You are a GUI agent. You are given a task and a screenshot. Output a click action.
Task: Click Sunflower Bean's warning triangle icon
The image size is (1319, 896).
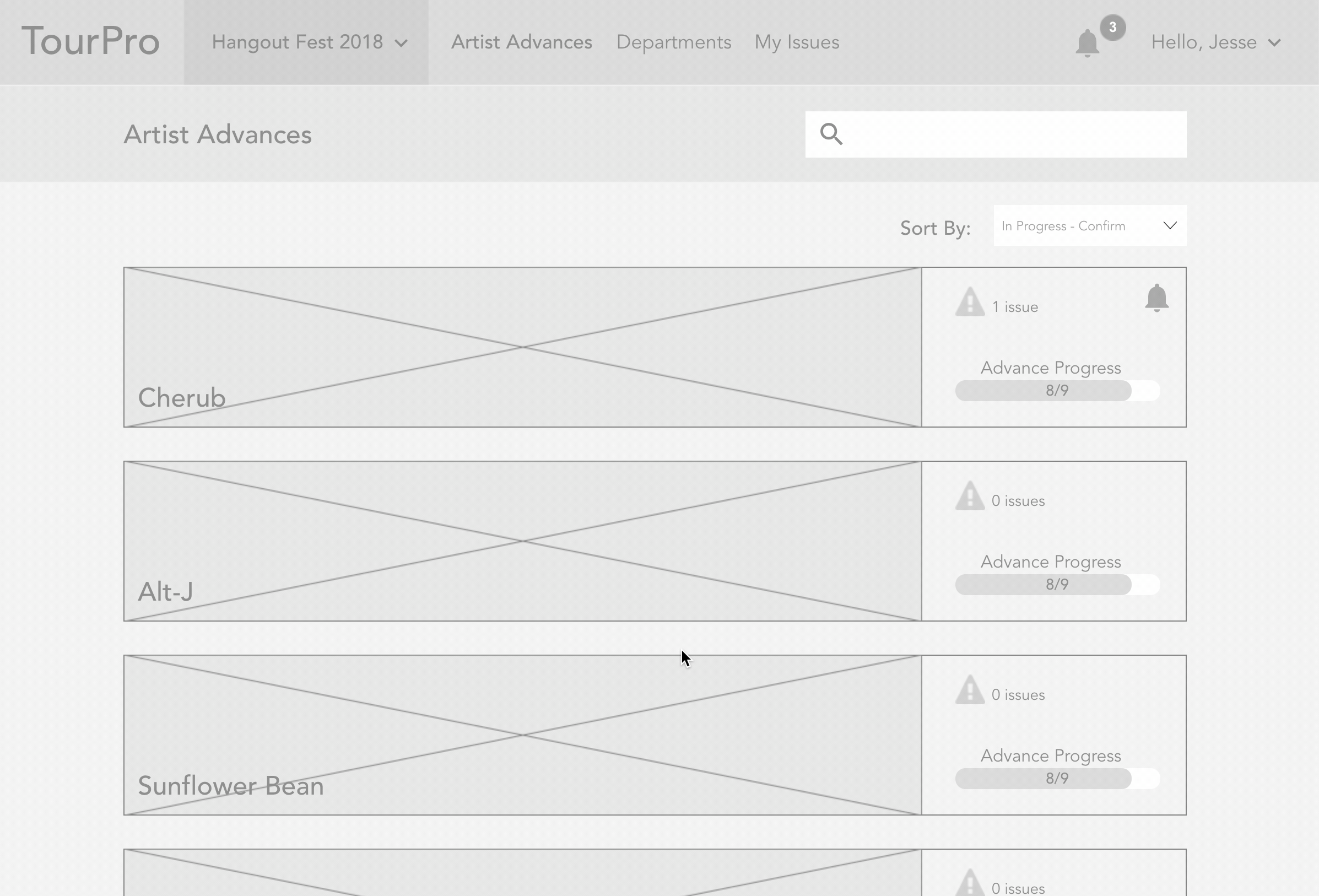(969, 690)
